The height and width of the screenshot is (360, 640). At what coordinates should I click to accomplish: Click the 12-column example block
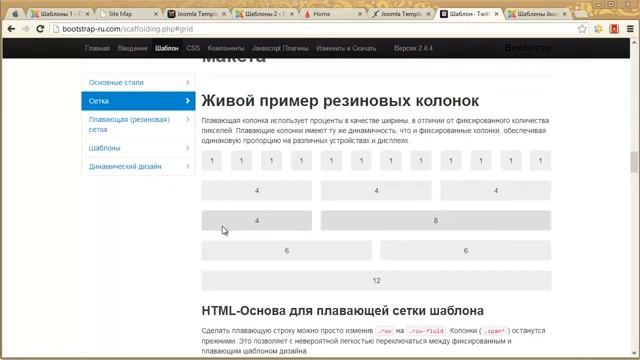(x=376, y=280)
